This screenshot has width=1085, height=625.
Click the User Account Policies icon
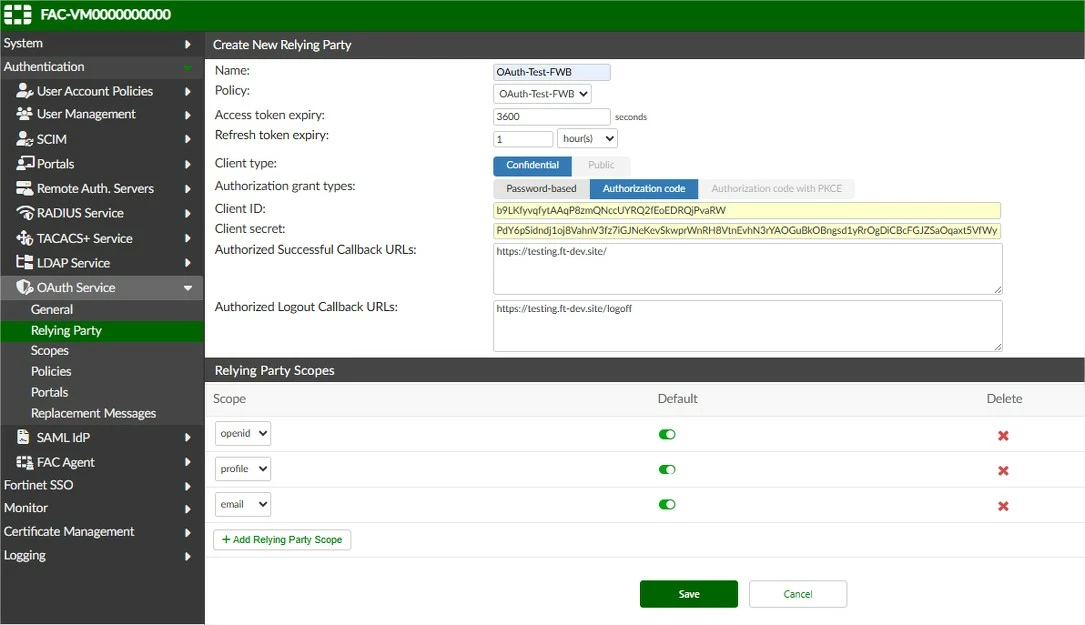click(25, 91)
